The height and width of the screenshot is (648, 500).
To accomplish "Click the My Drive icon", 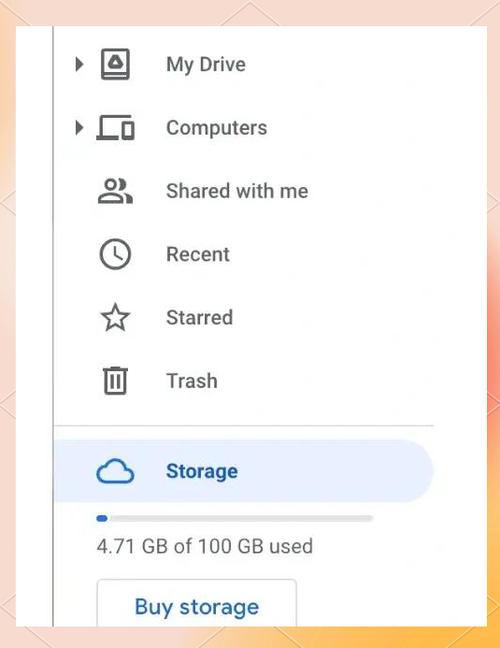I will point(115,64).
